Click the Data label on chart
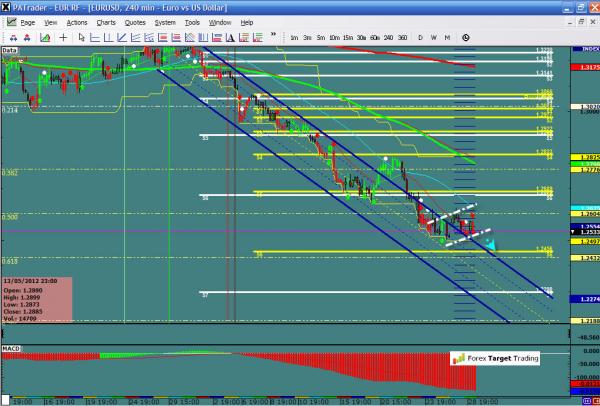600x406 pixels. [11, 48]
